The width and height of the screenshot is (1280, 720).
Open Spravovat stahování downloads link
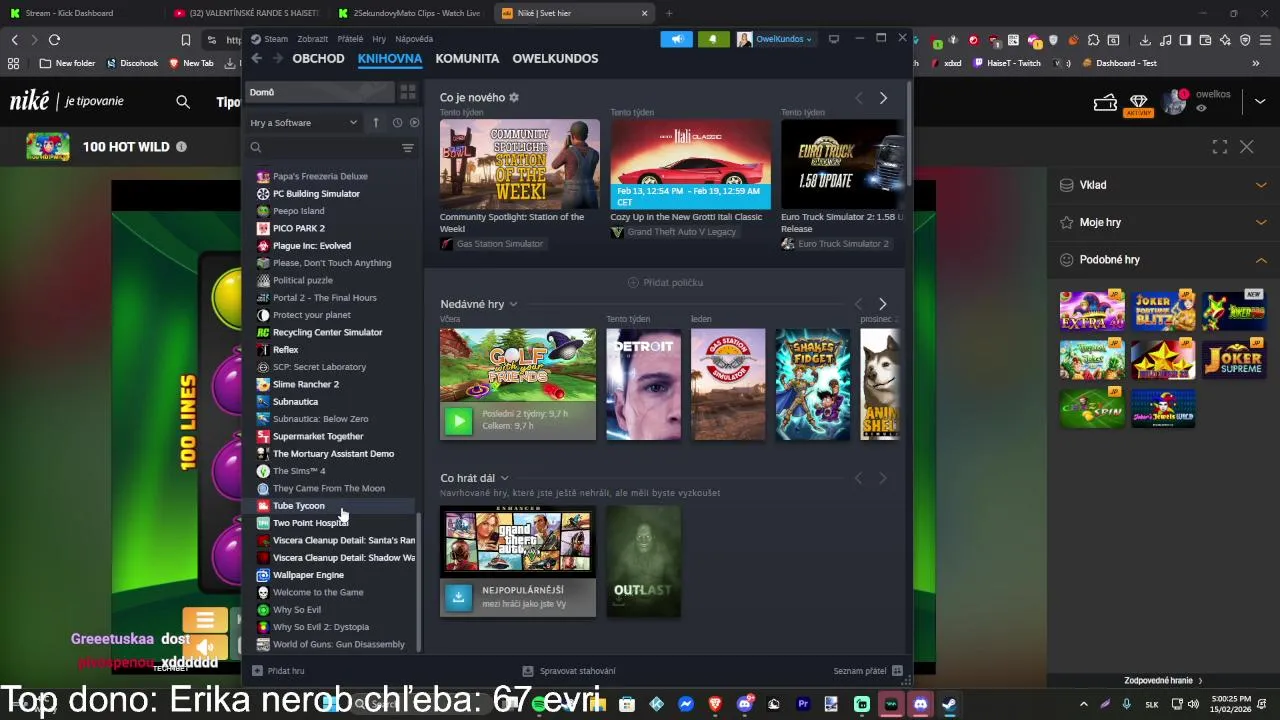[x=569, y=671]
